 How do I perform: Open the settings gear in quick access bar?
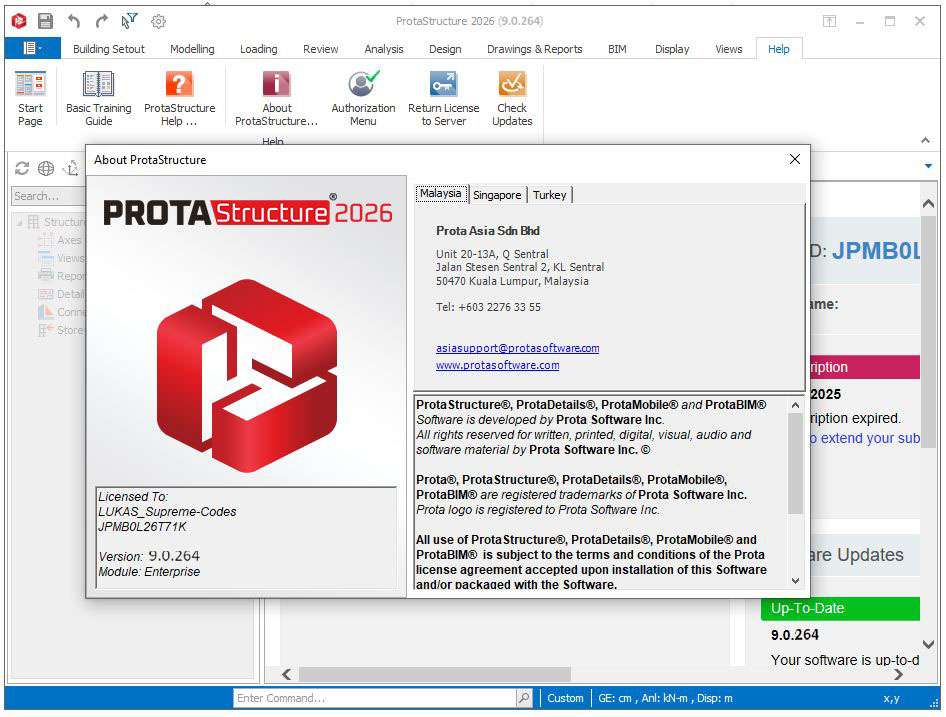[158, 21]
